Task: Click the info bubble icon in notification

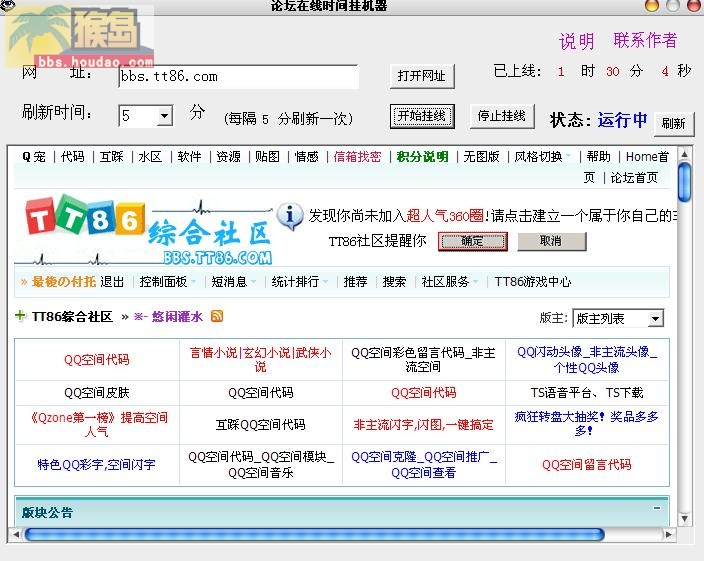Action: pos(290,216)
